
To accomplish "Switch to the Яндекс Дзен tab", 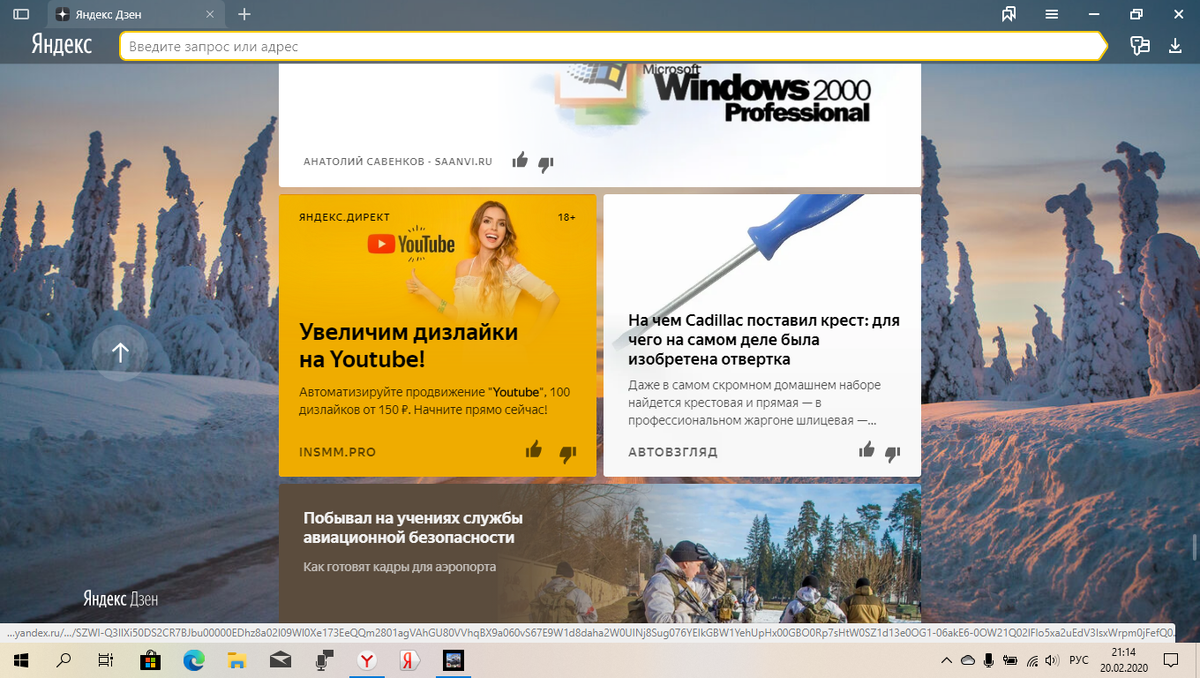I will click(120, 15).
